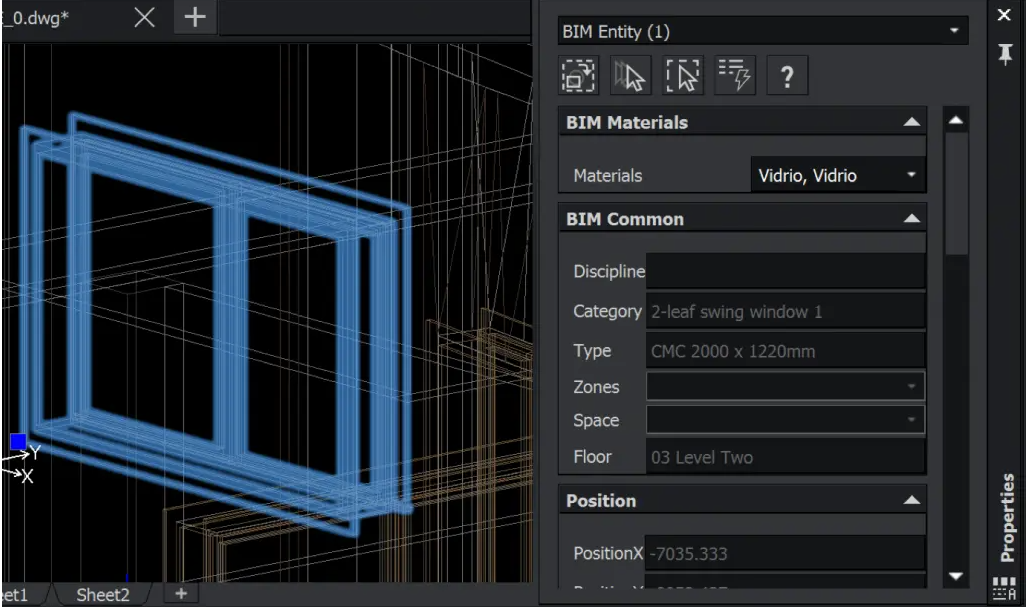Click the quick select arrow icon

point(631,76)
